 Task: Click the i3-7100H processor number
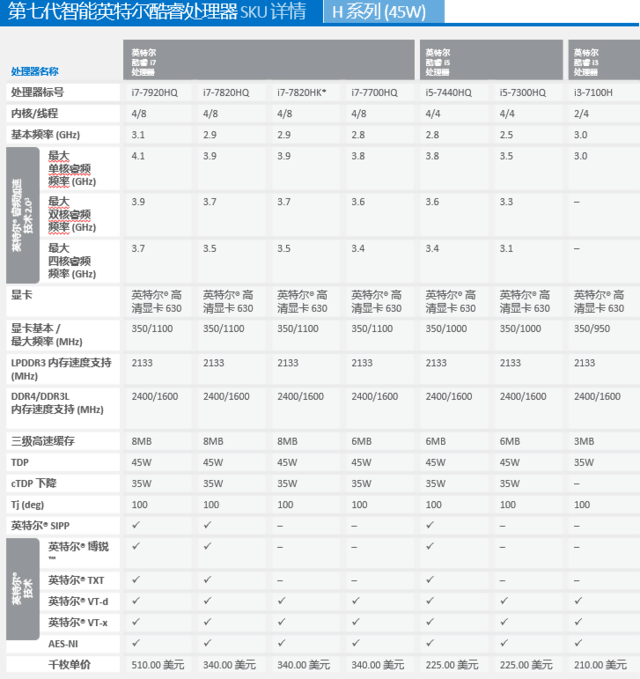(x=593, y=93)
